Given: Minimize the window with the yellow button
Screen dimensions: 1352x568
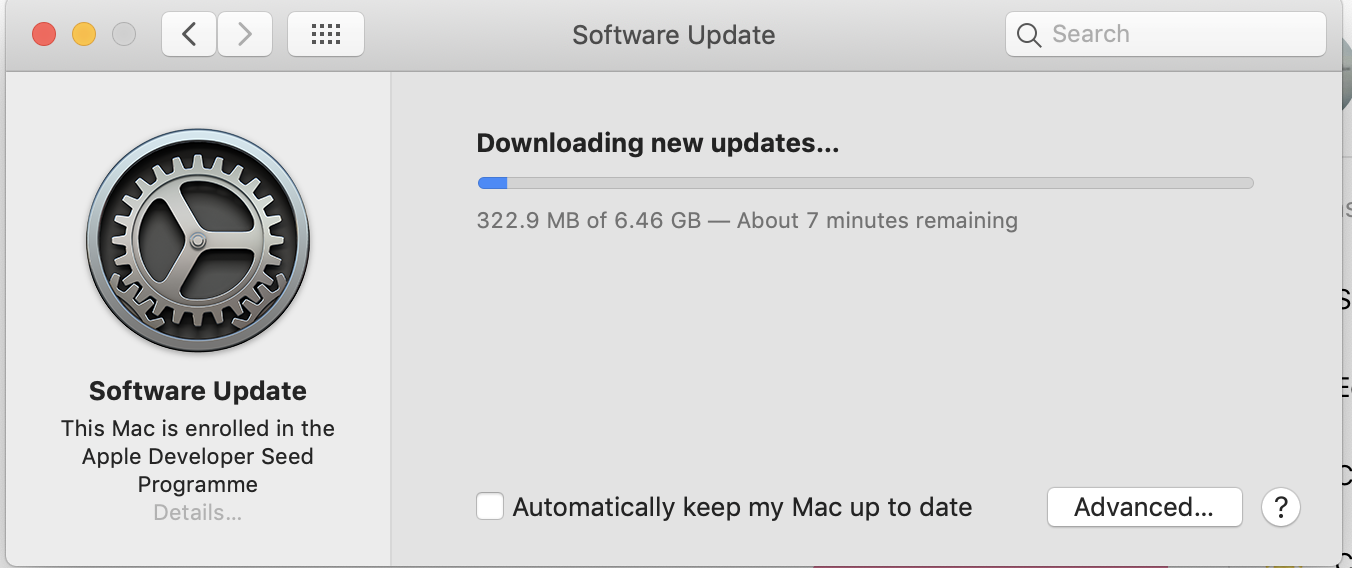Looking at the screenshot, I should (84, 35).
